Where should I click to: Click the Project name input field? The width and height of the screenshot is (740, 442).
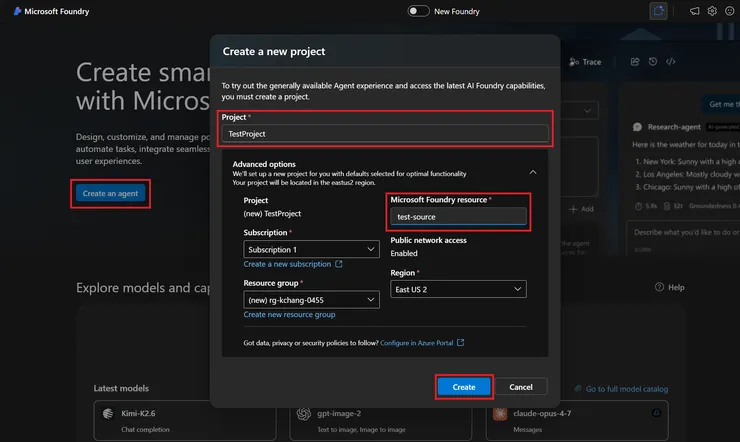pos(385,134)
